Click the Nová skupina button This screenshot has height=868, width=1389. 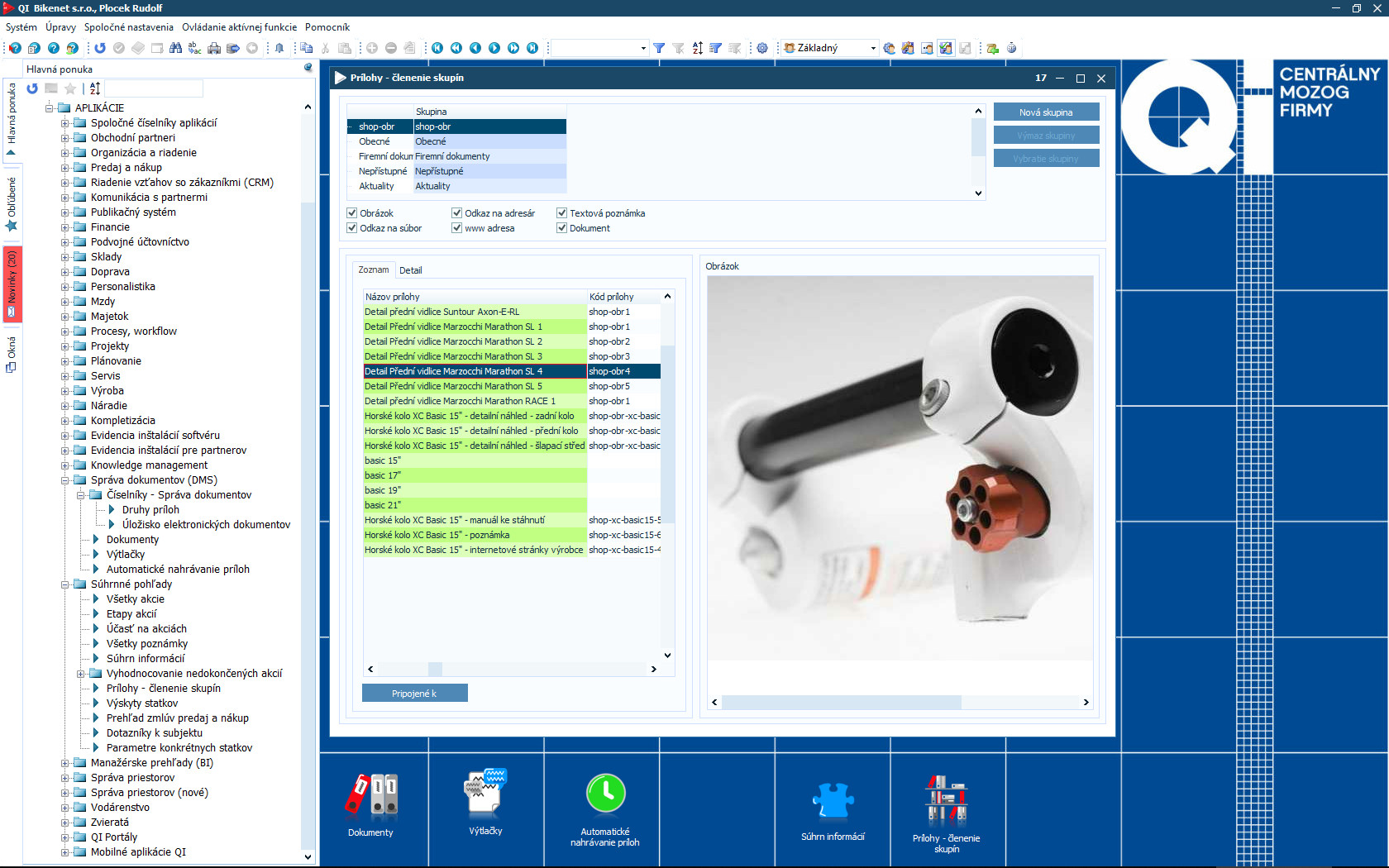click(1046, 112)
